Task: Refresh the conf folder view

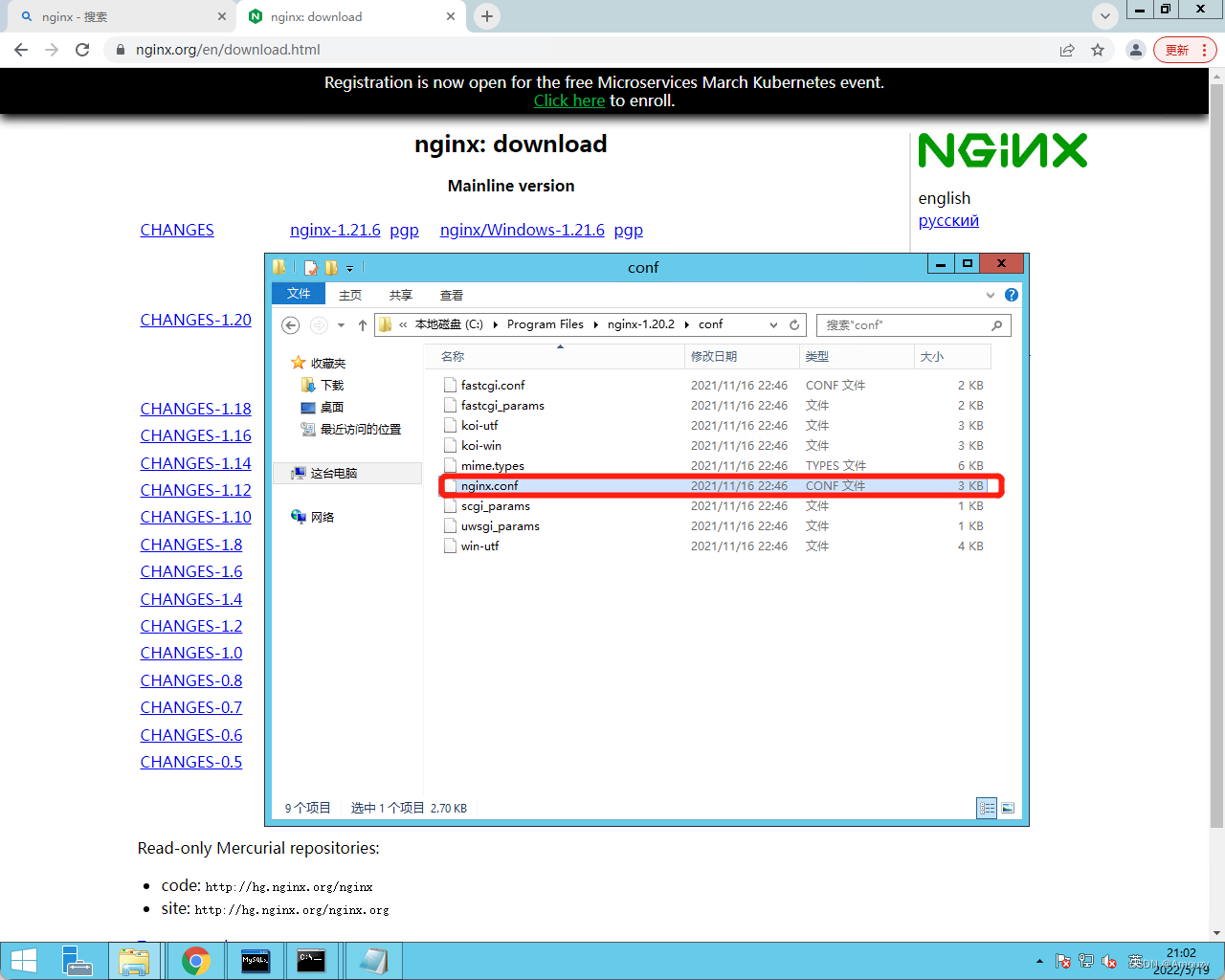Action: click(x=794, y=325)
